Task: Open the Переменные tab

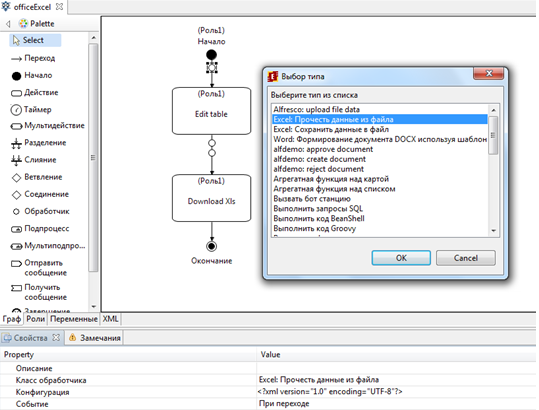Action: coord(74,319)
